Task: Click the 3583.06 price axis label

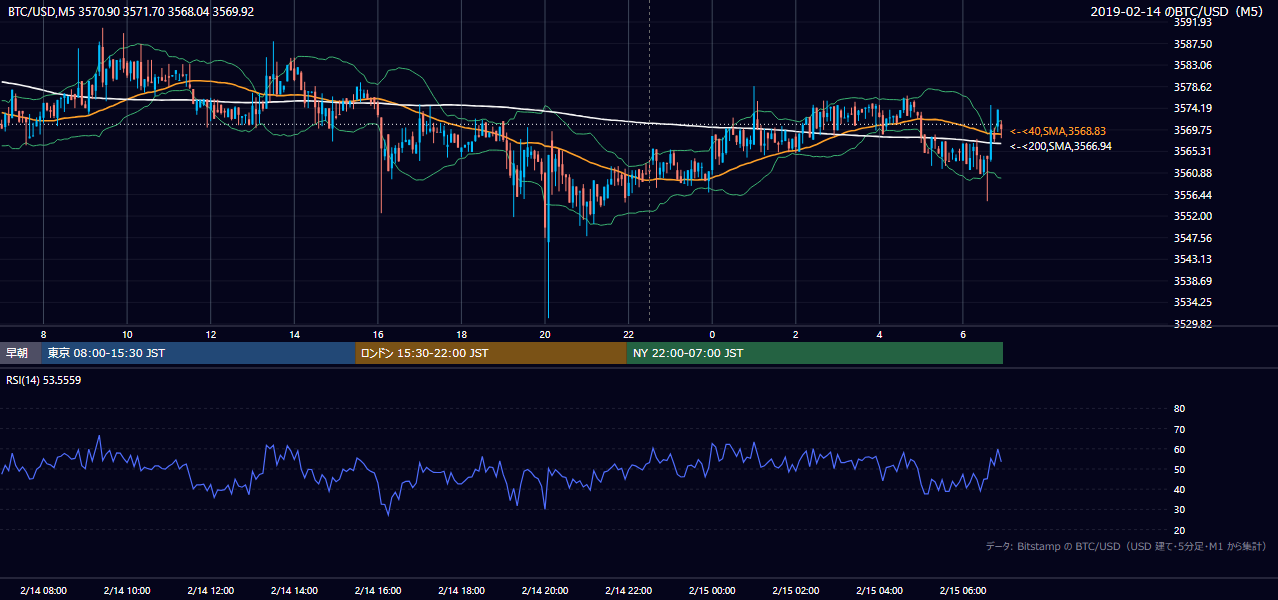Action: [x=1193, y=65]
